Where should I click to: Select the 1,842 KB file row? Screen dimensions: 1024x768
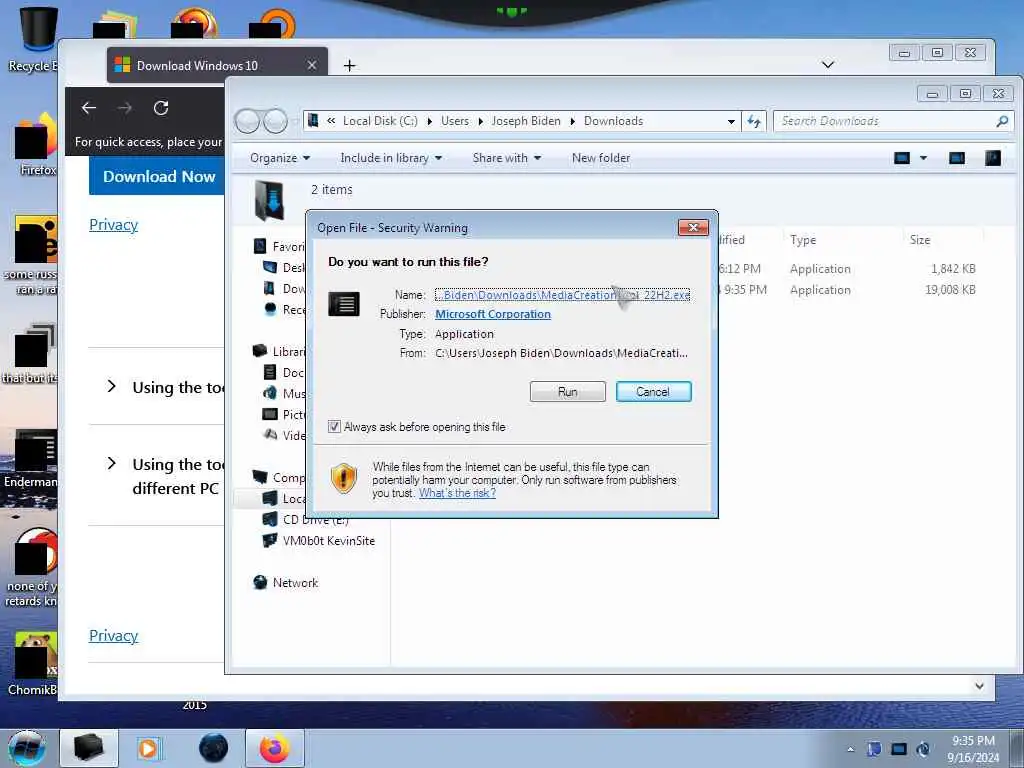(849, 269)
